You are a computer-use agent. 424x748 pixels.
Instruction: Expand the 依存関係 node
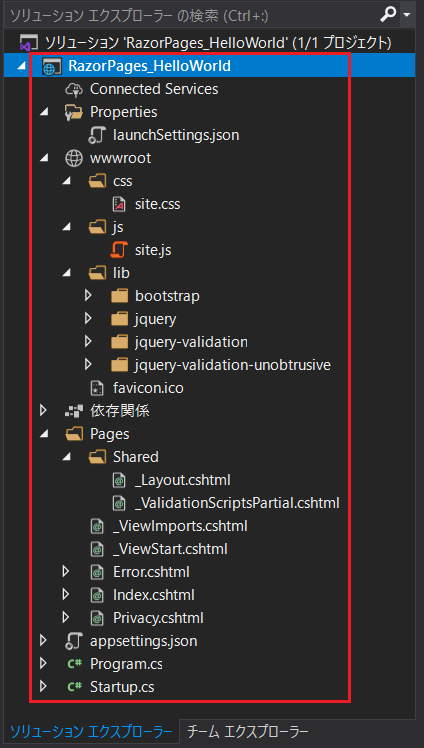coord(43,411)
